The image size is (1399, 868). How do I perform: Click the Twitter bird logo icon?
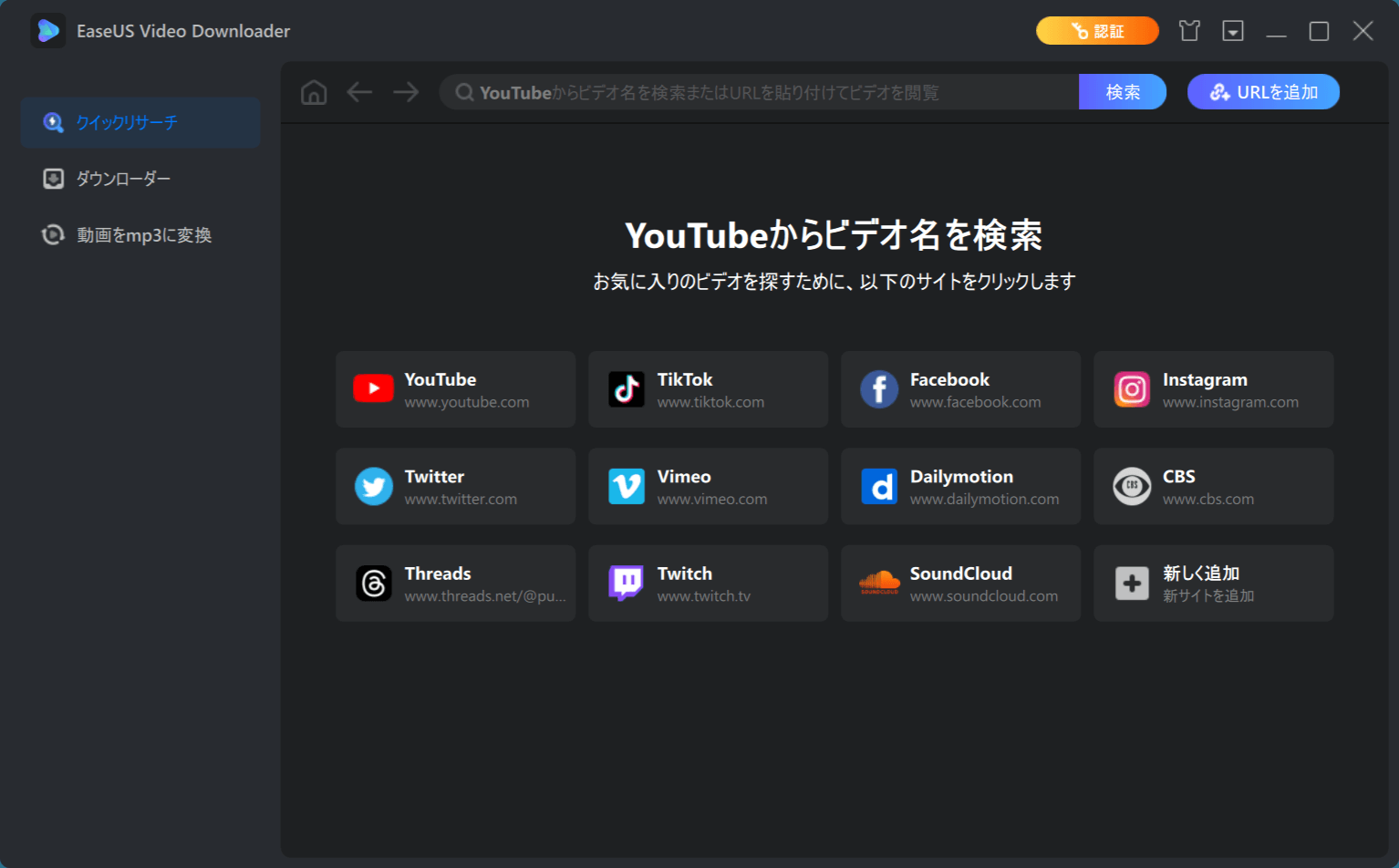374,486
